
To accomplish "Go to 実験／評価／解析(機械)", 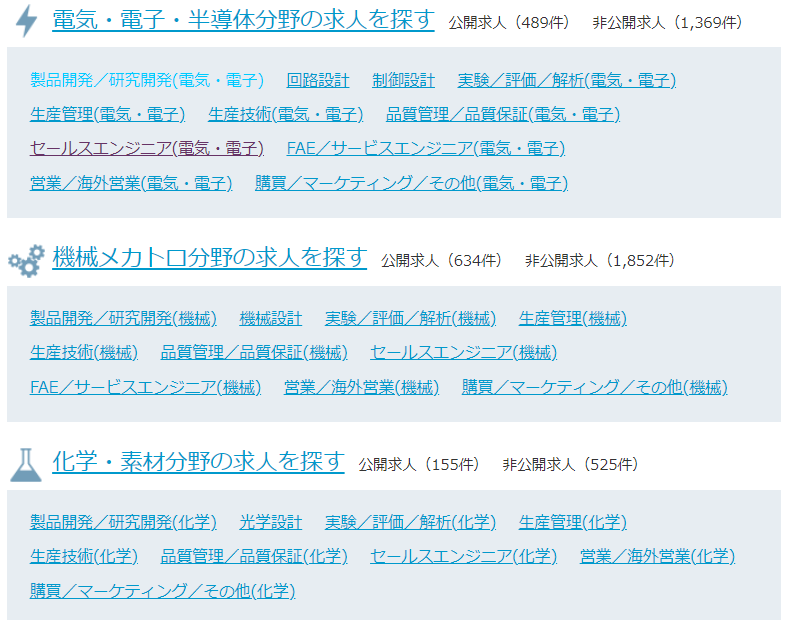I will coord(410,319).
